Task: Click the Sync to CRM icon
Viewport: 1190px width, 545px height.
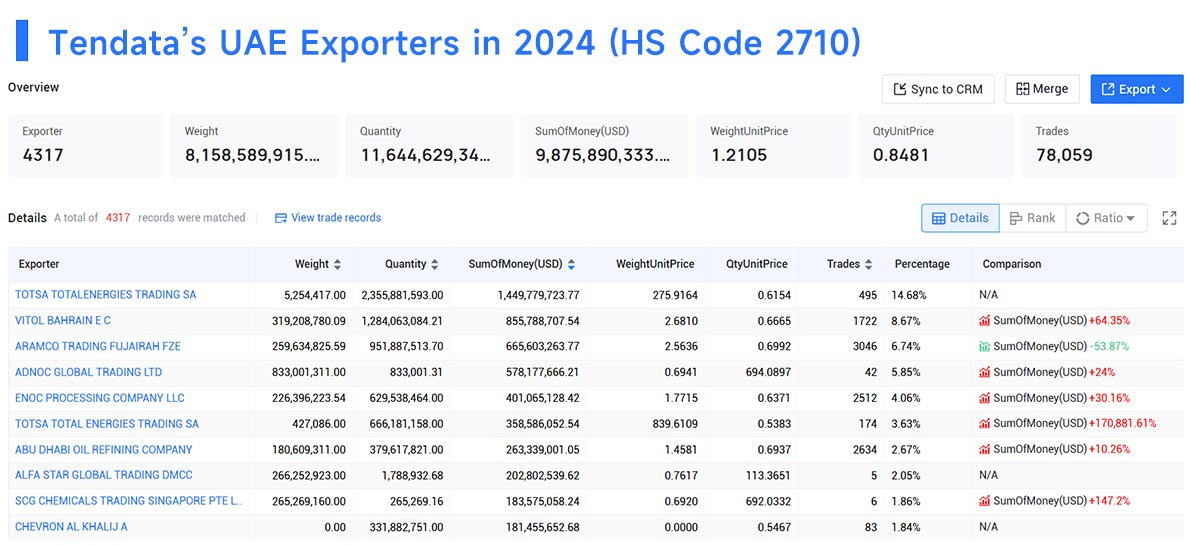Action: 900,89
